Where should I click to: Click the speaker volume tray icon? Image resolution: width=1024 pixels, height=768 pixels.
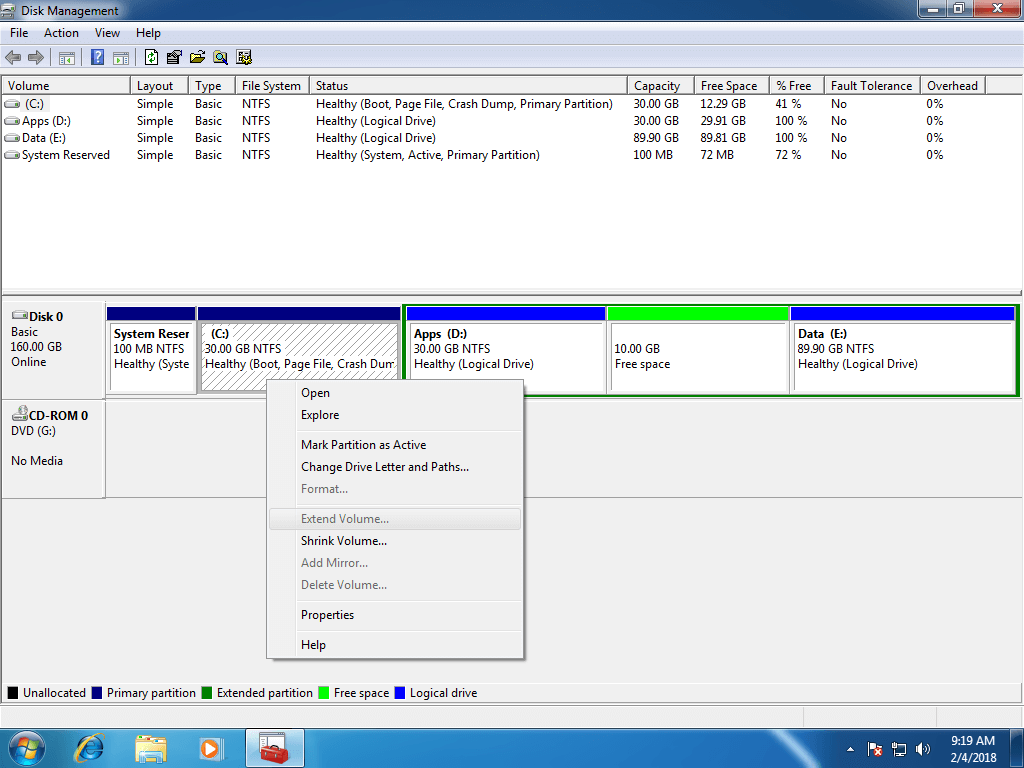pos(923,749)
